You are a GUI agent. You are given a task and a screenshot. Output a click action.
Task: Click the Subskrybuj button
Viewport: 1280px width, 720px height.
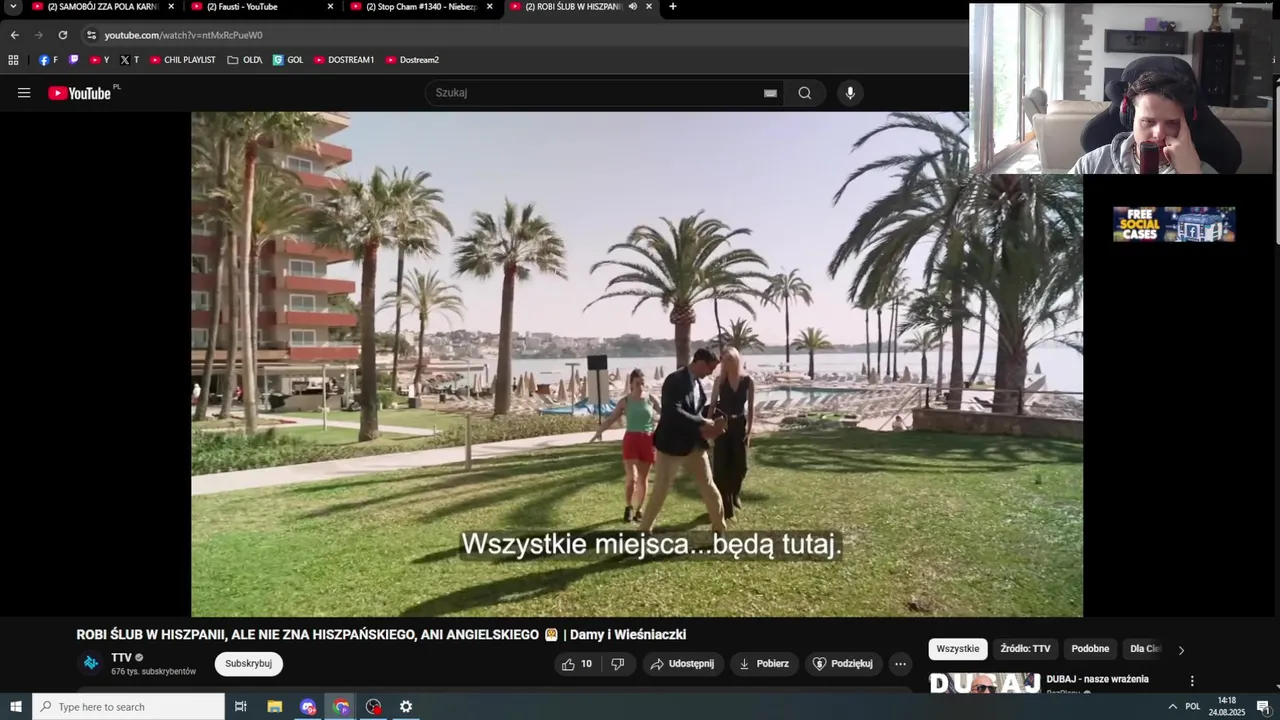[248, 664]
